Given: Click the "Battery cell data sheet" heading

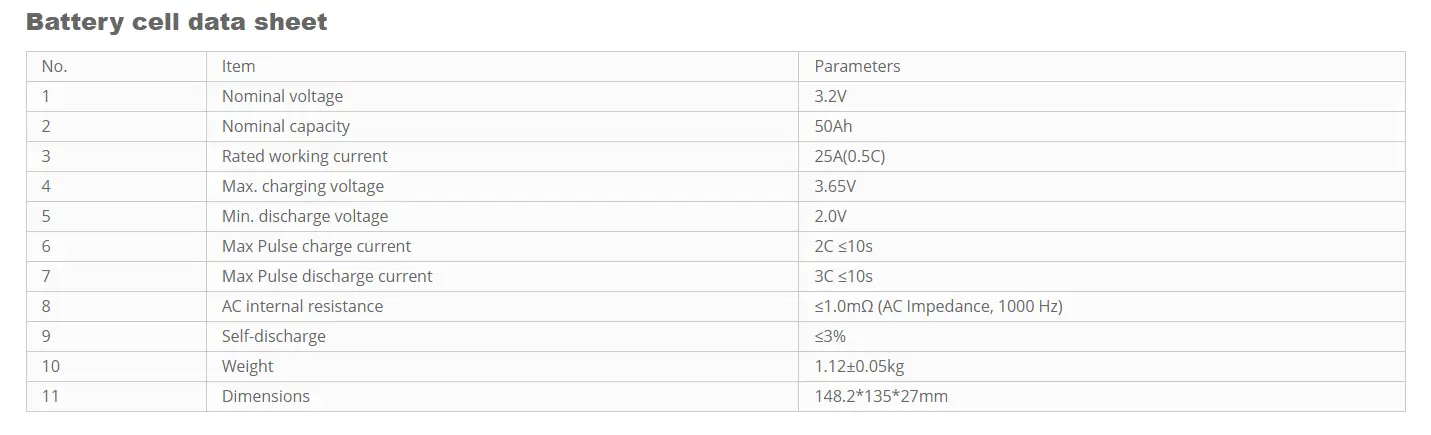Looking at the screenshot, I should point(176,22).
